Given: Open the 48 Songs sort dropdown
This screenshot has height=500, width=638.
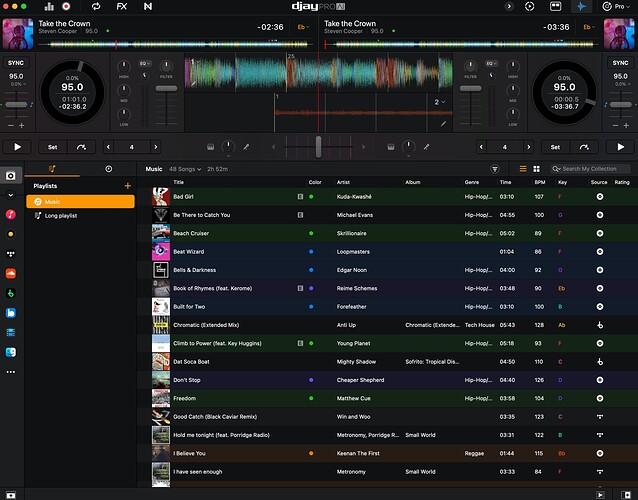Looking at the screenshot, I should coord(185,169).
